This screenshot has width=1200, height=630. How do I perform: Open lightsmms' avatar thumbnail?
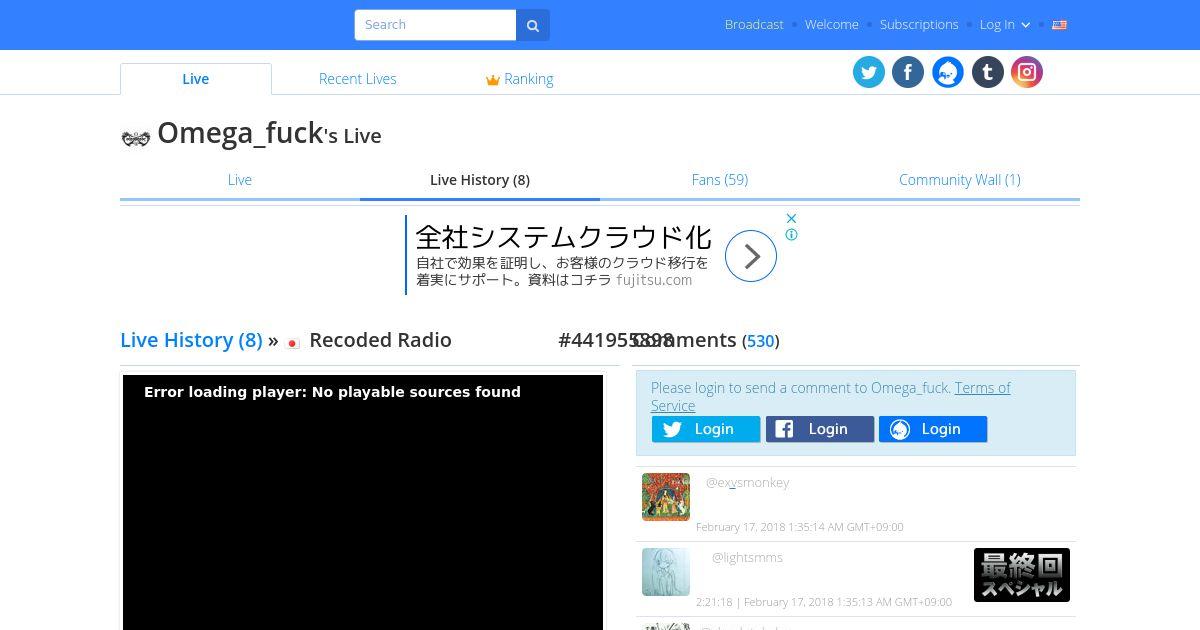coord(666,572)
